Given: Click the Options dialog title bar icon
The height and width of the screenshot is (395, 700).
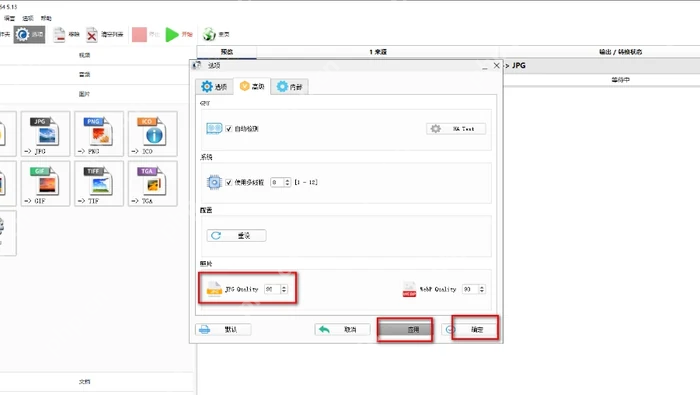Looking at the screenshot, I should pyautogui.click(x=196, y=65).
